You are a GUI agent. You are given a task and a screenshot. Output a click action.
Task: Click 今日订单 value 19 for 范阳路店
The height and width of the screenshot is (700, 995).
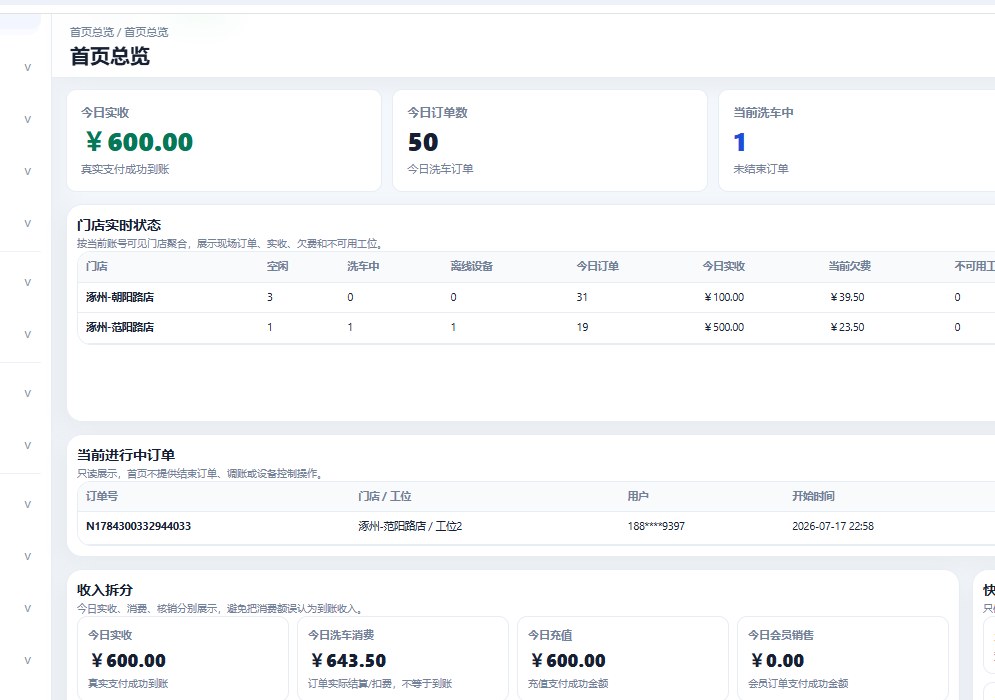click(582, 327)
